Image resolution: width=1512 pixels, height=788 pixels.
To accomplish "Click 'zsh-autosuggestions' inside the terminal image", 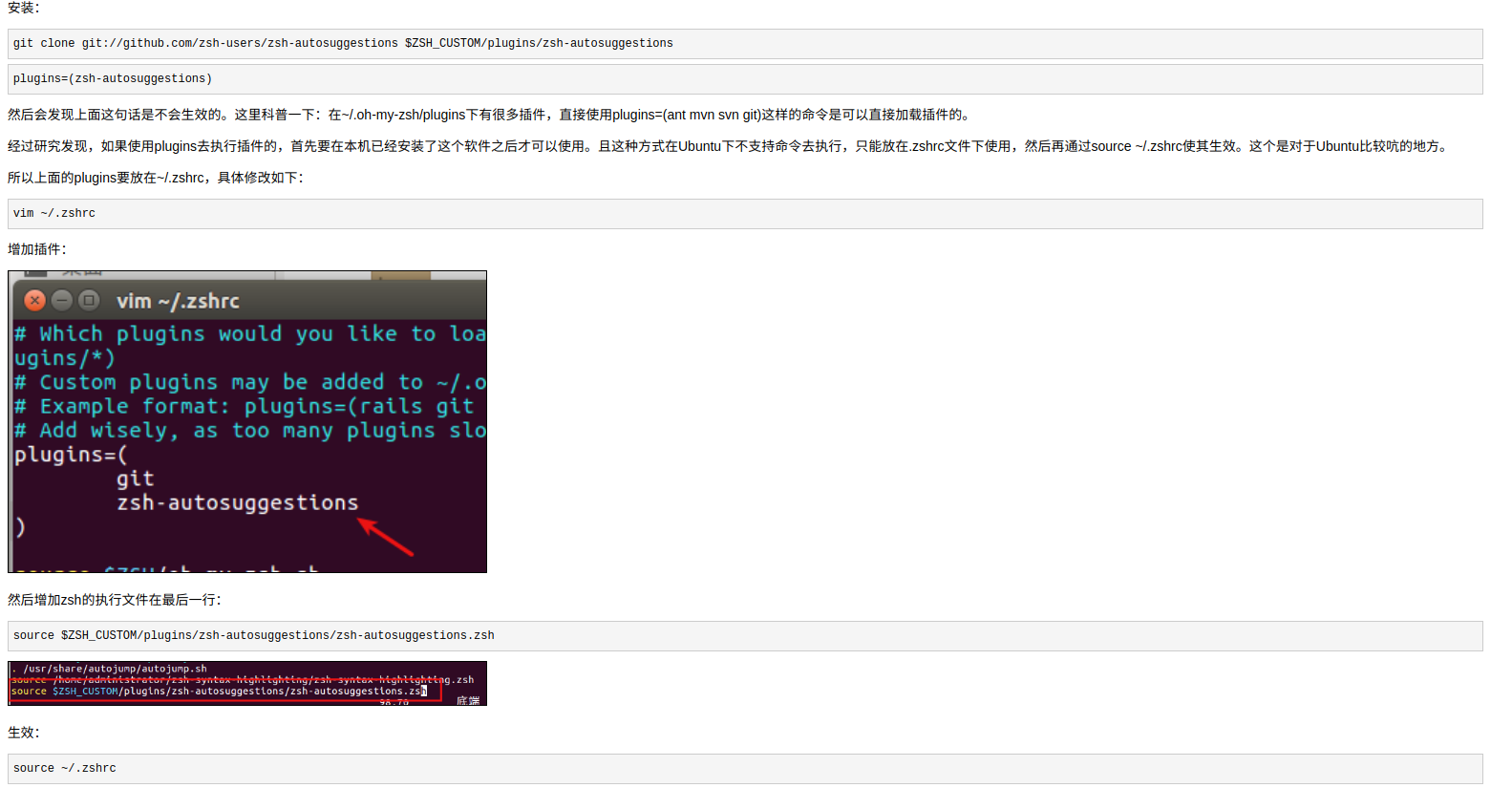I will click(x=238, y=503).
